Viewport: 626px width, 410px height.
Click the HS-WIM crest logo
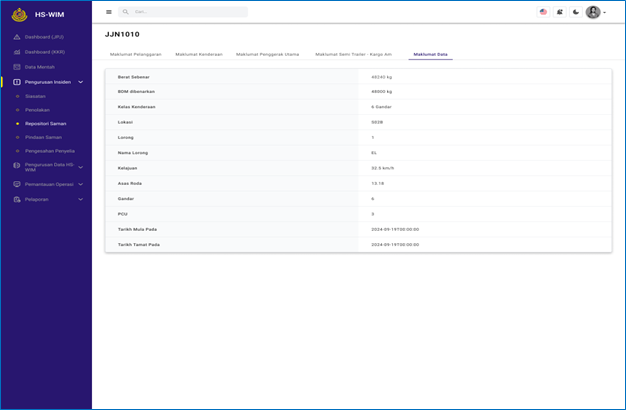(x=19, y=14)
